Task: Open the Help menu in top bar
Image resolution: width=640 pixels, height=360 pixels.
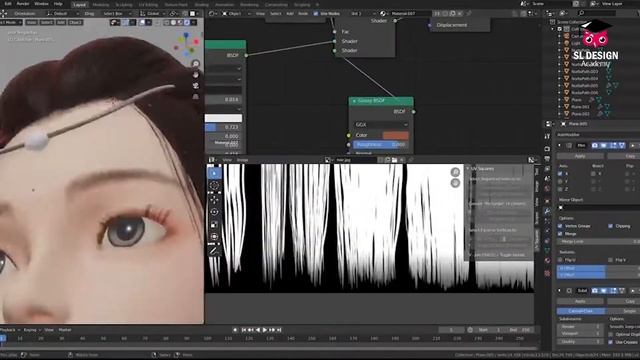Action: coord(58,4)
